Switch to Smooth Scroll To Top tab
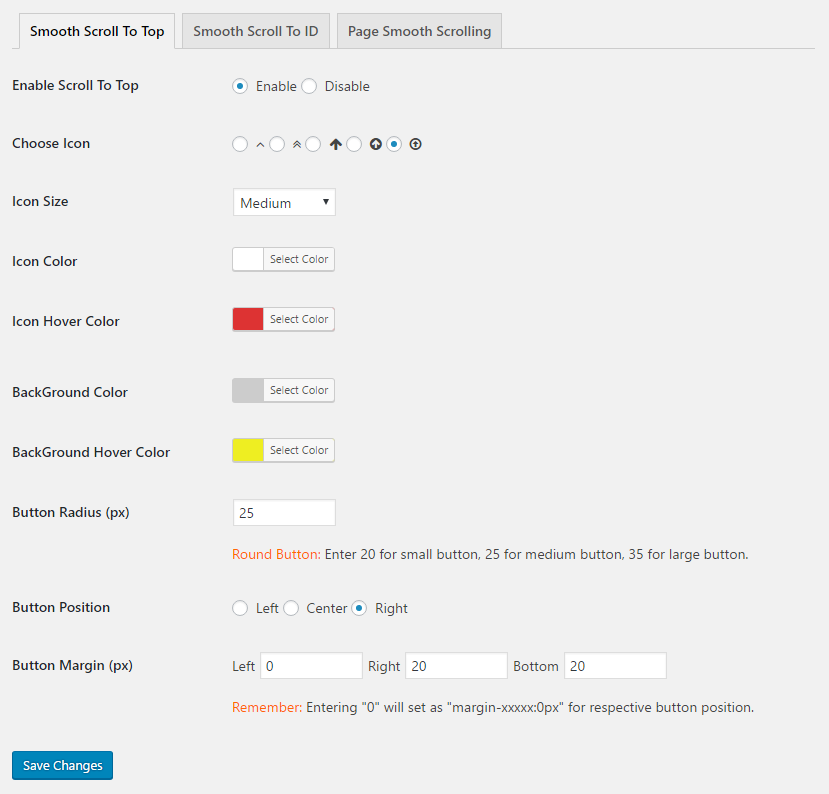This screenshot has width=829, height=794. [97, 31]
